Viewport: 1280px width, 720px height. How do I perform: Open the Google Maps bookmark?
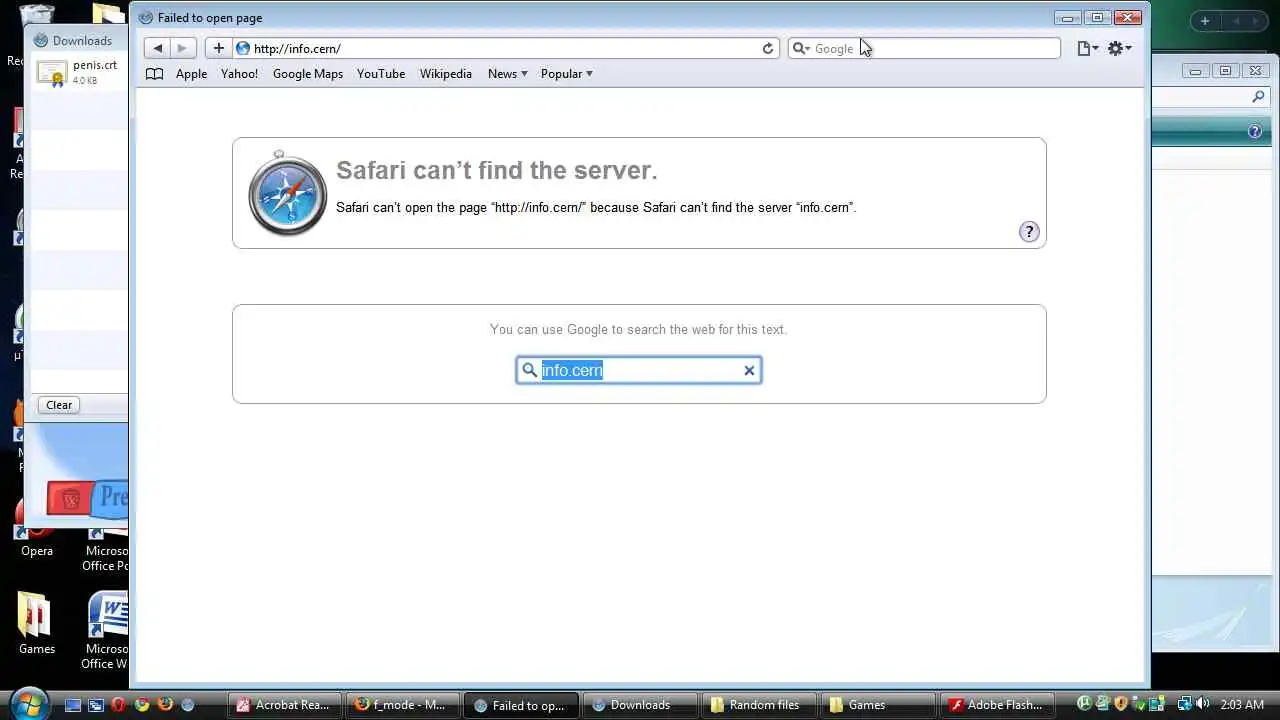(x=308, y=74)
